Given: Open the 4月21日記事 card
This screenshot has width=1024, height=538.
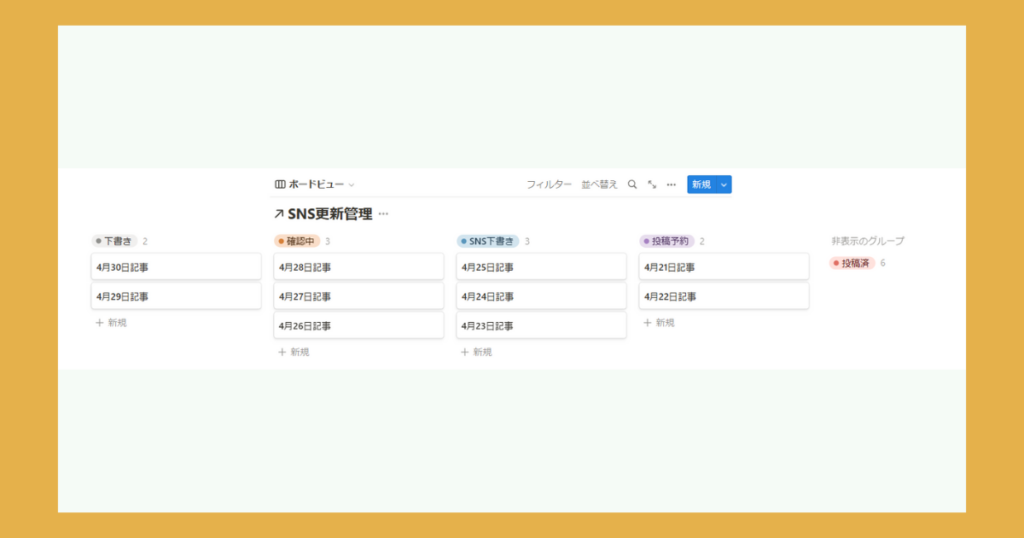Looking at the screenshot, I should pos(723,267).
